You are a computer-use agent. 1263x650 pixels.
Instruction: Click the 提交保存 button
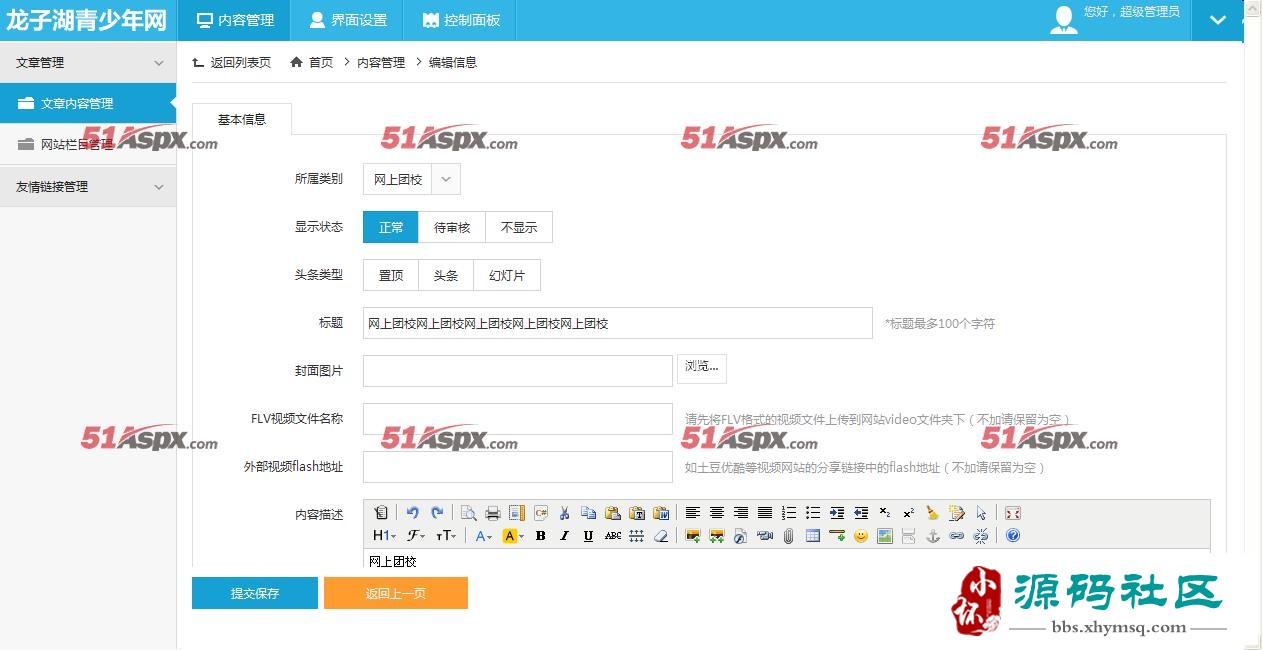pyautogui.click(x=255, y=593)
